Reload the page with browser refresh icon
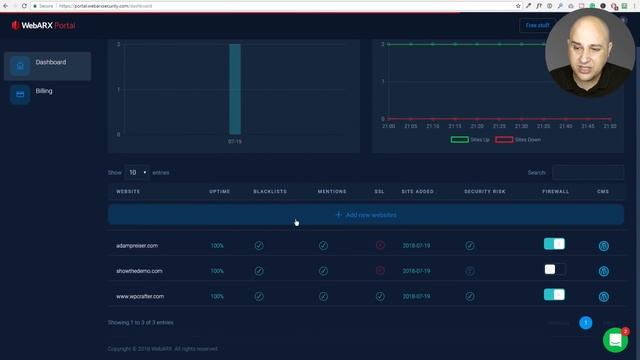The width and height of the screenshot is (640, 360). (x=24, y=6)
